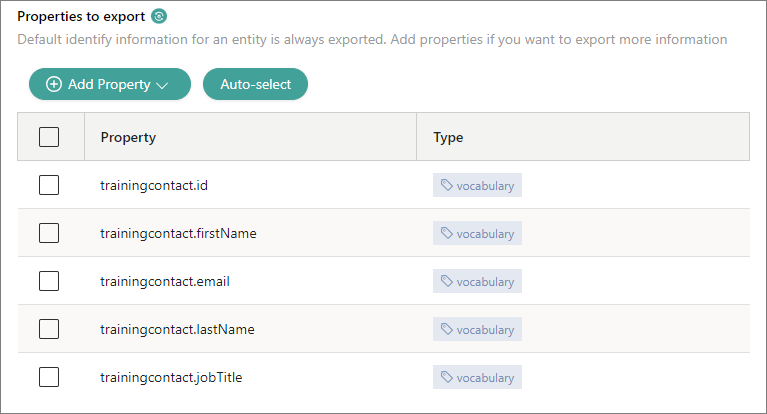Viewport: 767px width, 414px height.
Task: Select the trainingcontact.email row checkbox
Action: pyautogui.click(x=49, y=281)
